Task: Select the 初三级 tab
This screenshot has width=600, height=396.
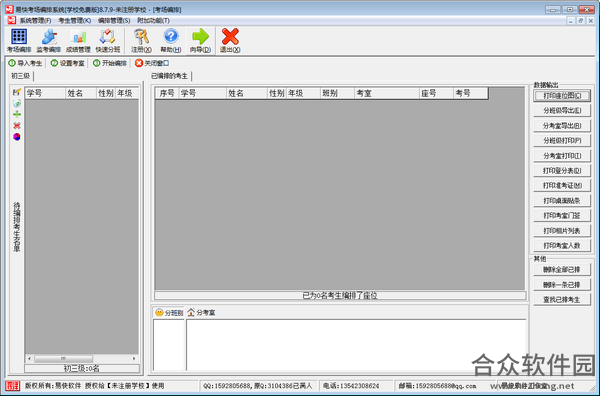Action: [21, 76]
